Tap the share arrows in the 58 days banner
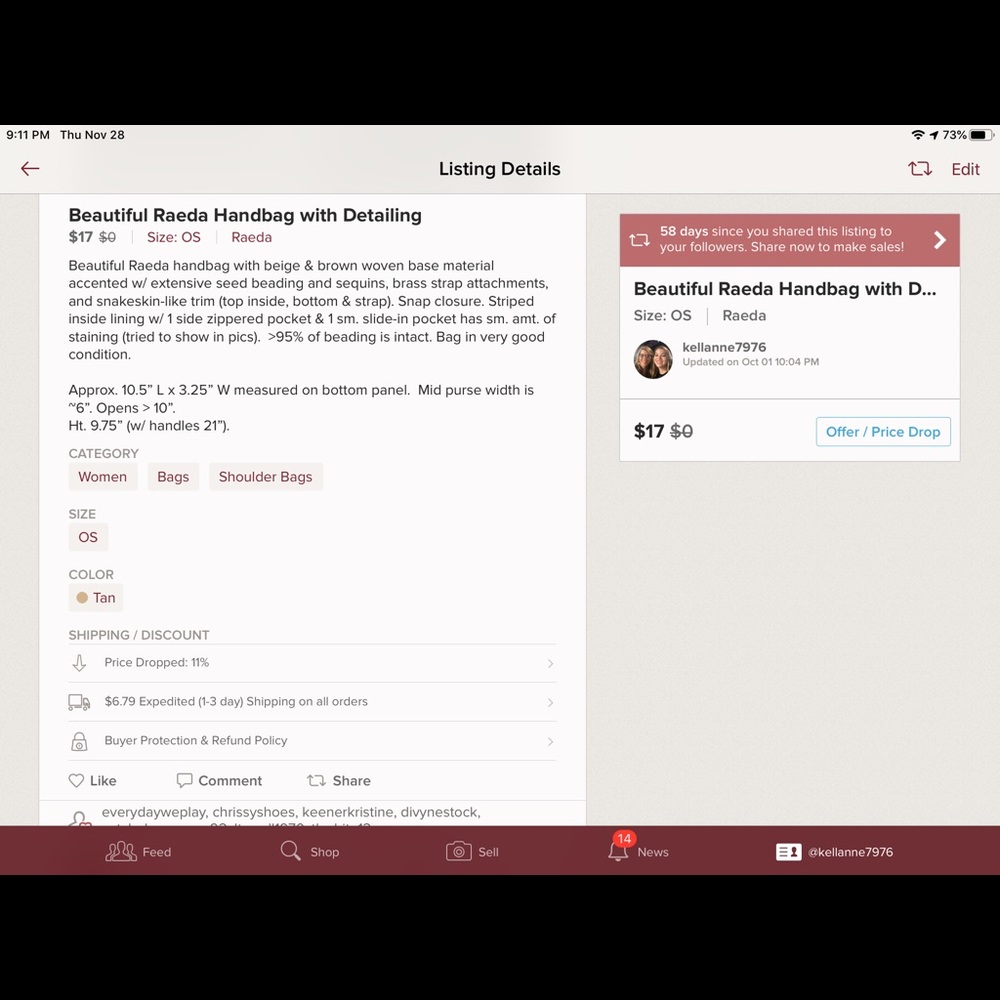Image resolution: width=1000 pixels, height=1000 pixels. [639, 240]
